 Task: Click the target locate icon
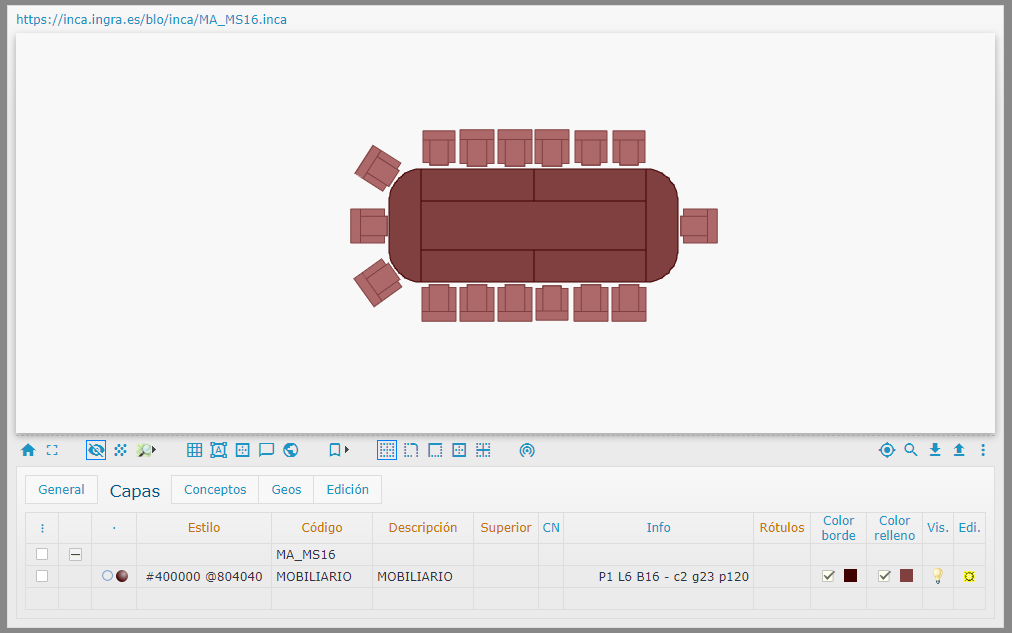887,450
